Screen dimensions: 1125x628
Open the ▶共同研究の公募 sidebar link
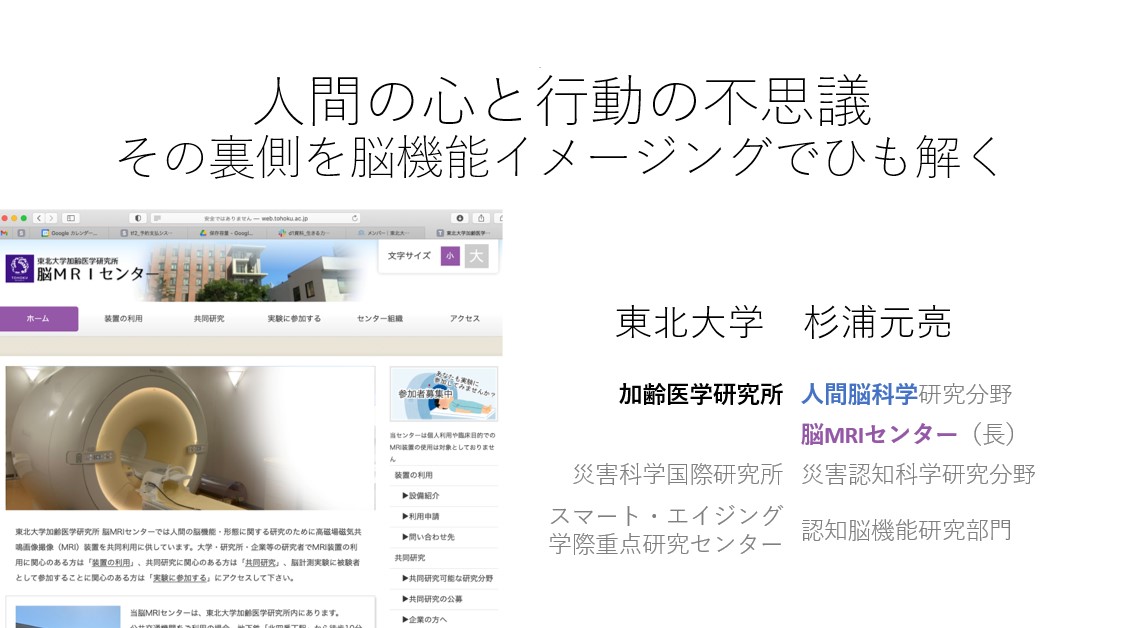pyautogui.click(x=432, y=599)
